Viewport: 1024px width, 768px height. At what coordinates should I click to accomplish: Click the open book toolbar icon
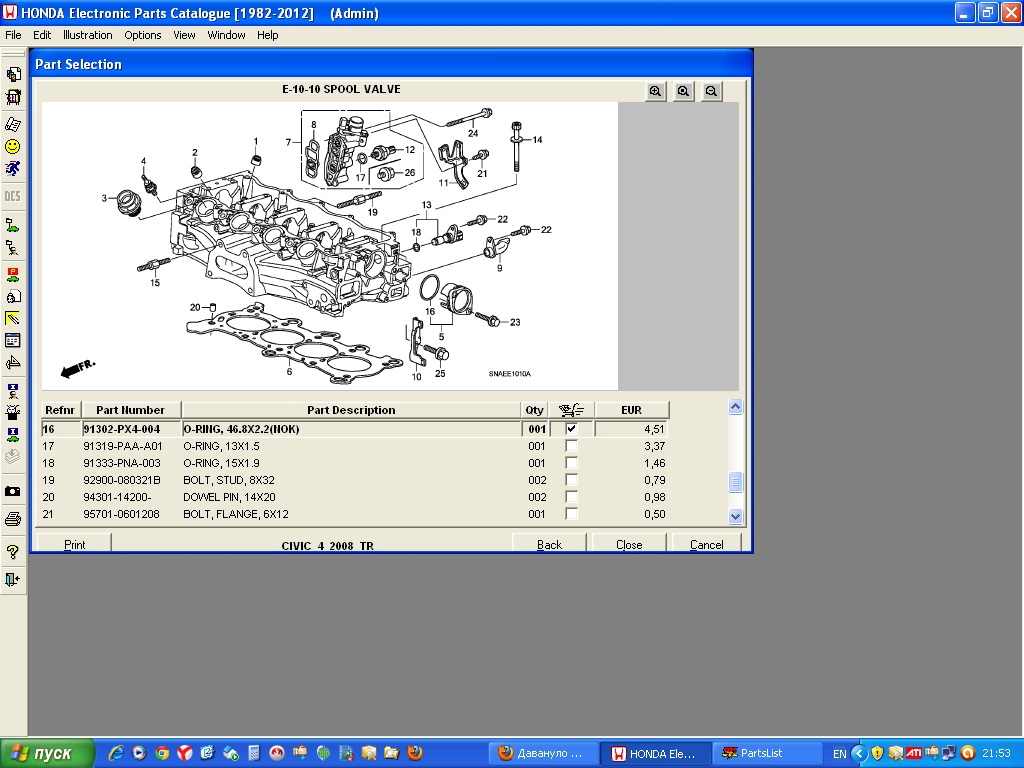click(x=12, y=124)
